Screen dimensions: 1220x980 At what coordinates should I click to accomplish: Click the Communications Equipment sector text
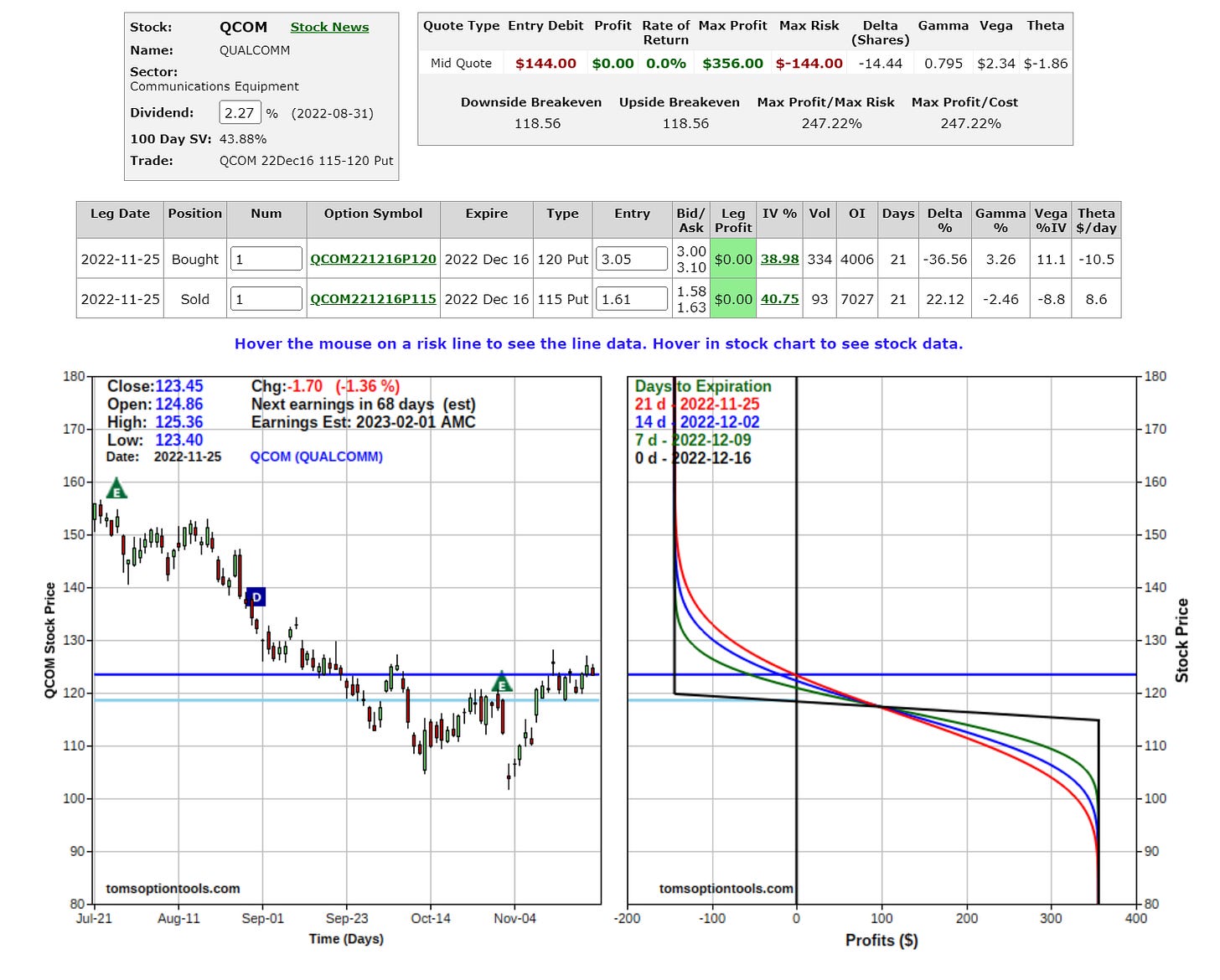214,86
